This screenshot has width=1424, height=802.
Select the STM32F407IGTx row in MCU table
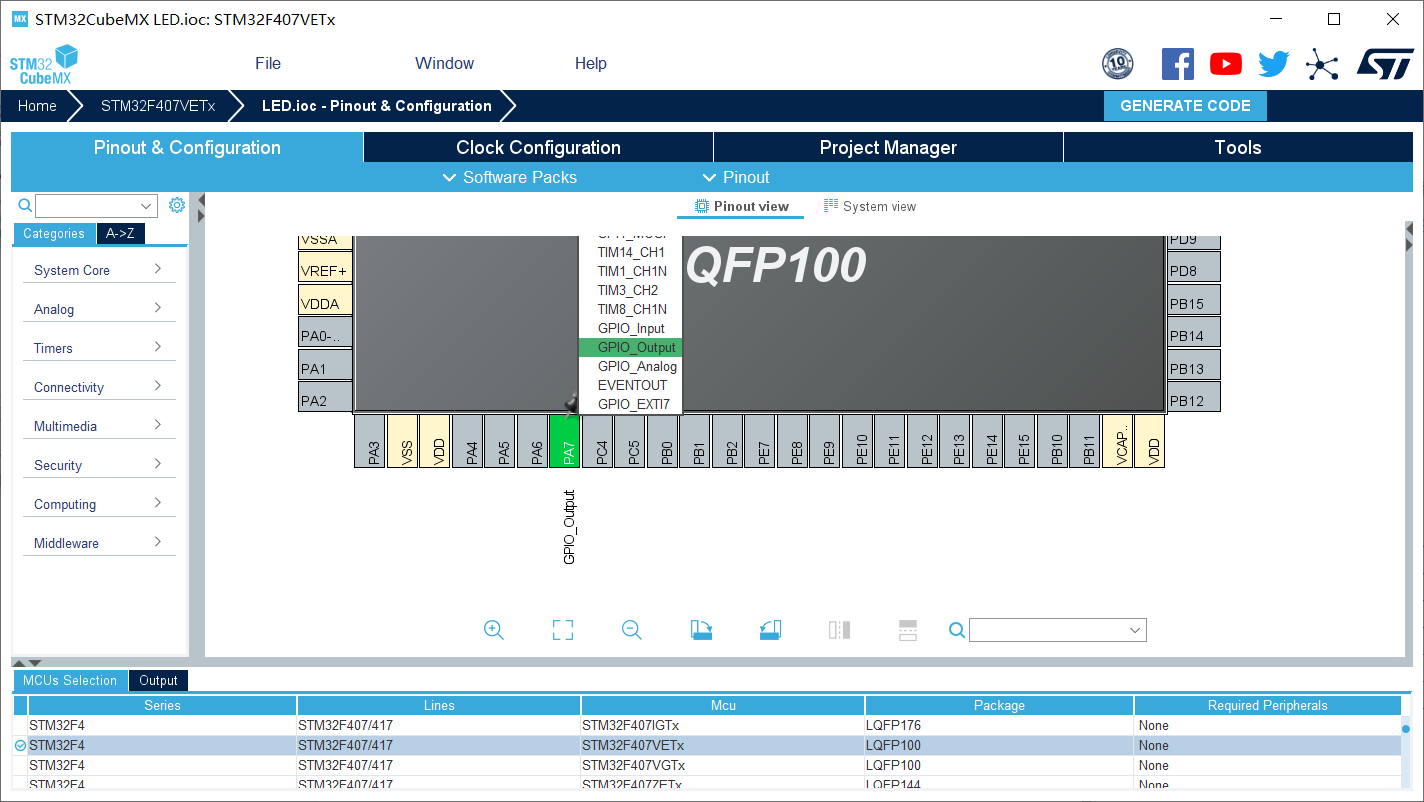pyautogui.click(x=707, y=725)
